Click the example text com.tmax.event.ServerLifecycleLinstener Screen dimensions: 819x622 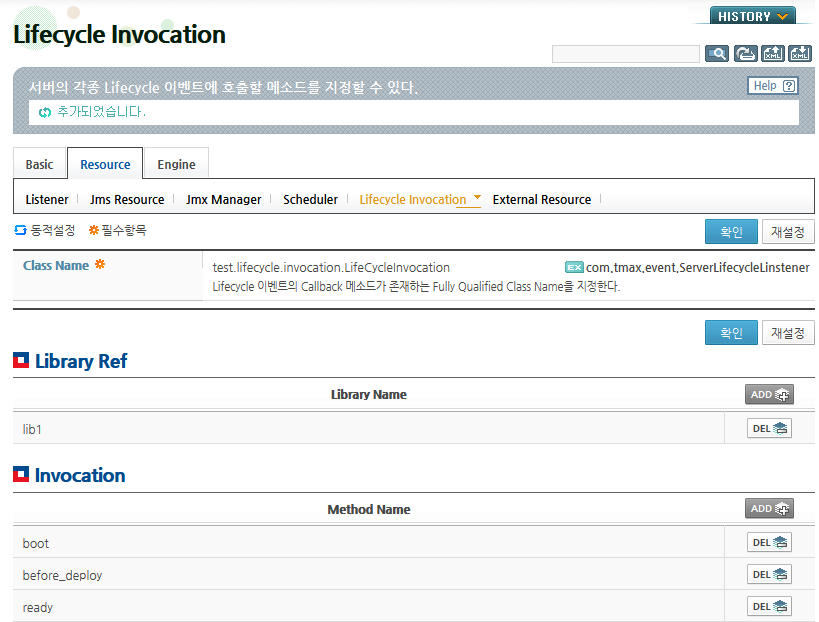click(x=698, y=267)
